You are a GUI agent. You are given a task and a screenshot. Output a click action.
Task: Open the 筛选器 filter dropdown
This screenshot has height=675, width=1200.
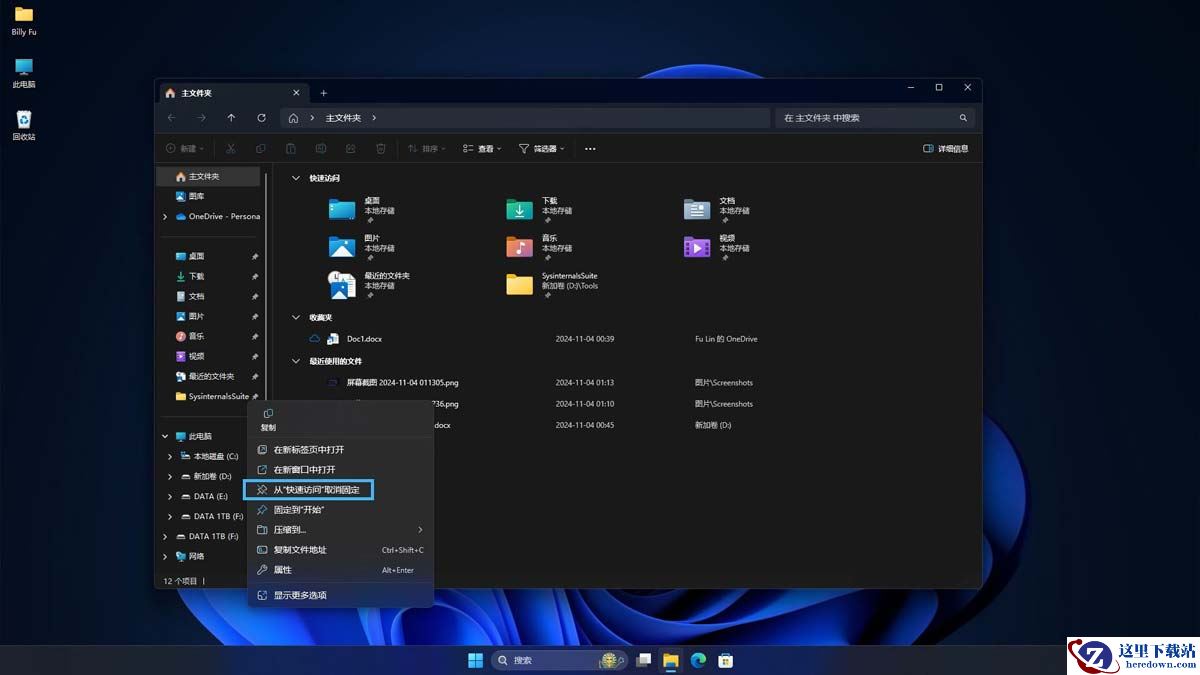(x=541, y=149)
